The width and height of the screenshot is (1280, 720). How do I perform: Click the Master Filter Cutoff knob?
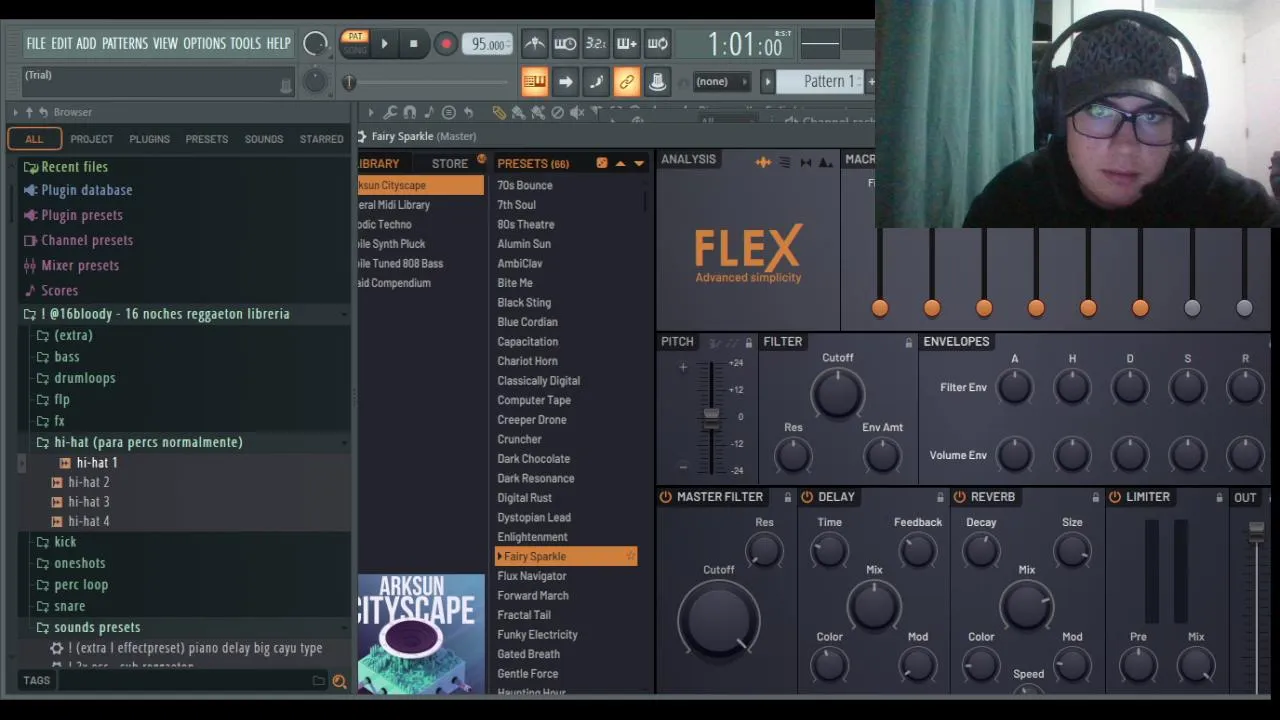pos(718,620)
